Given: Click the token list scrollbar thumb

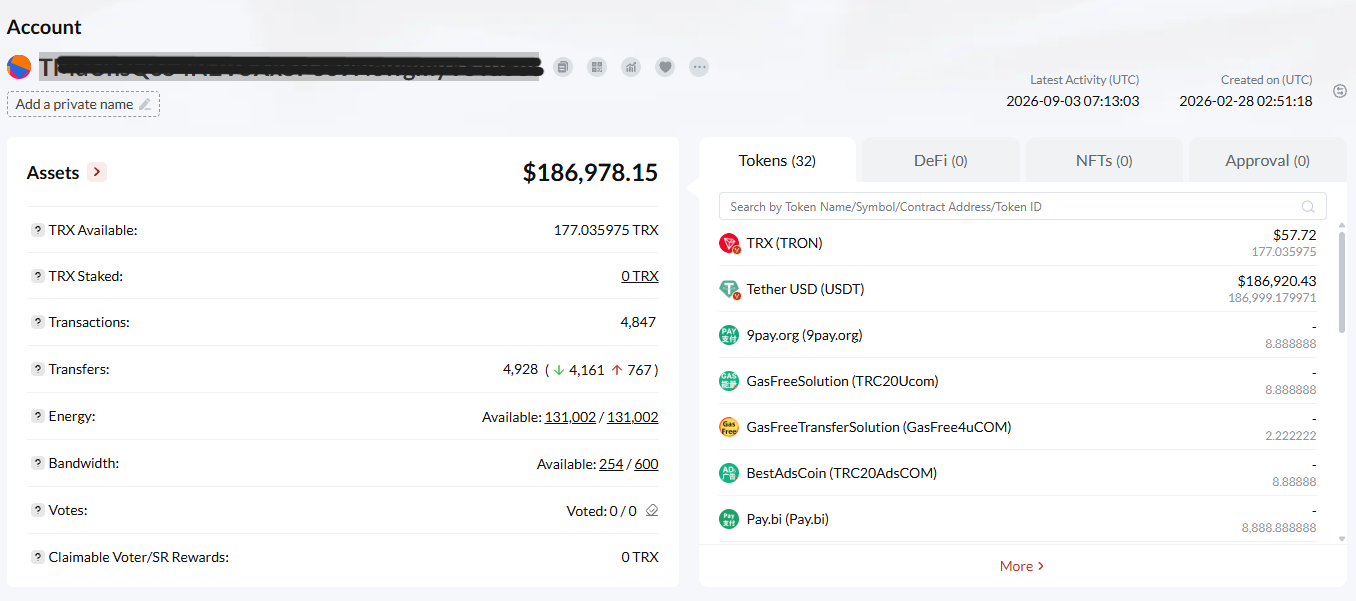Looking at the screenshot, I should [x=1342, y=281].
